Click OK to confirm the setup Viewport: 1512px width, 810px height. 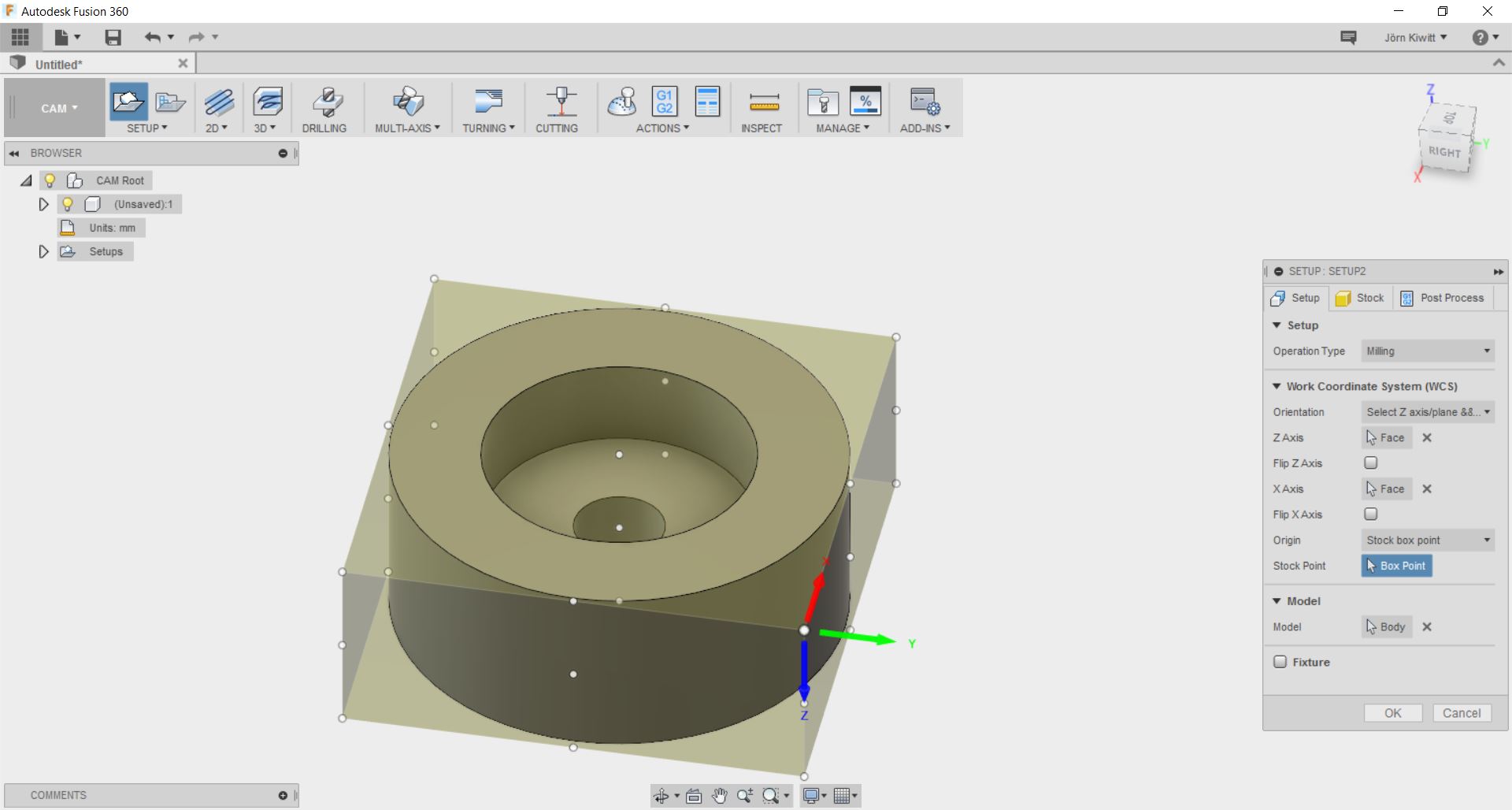pyautogui.click(x=1393, y=713)
